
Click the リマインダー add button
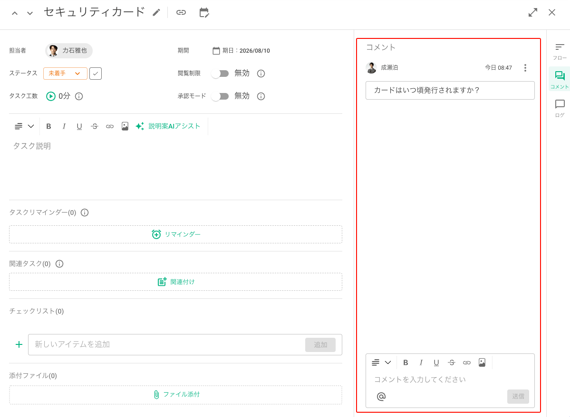(176, 234)
